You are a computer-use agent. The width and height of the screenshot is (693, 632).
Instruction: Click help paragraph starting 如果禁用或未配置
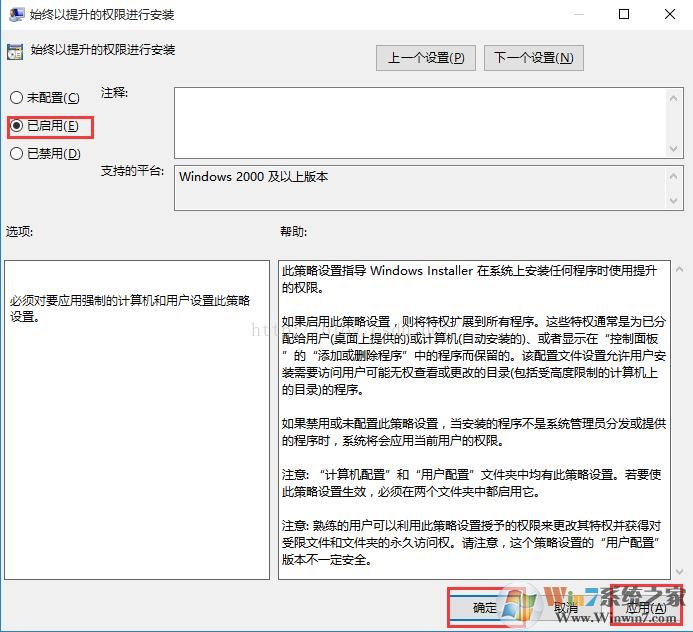click(x=474, y=432)
